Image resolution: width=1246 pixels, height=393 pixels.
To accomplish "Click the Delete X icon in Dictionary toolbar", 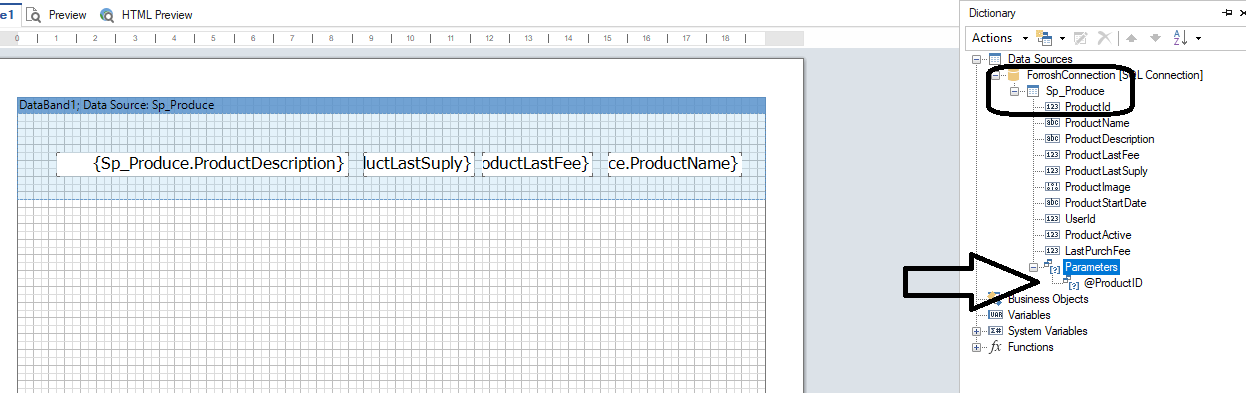I will pos(1104,38).
